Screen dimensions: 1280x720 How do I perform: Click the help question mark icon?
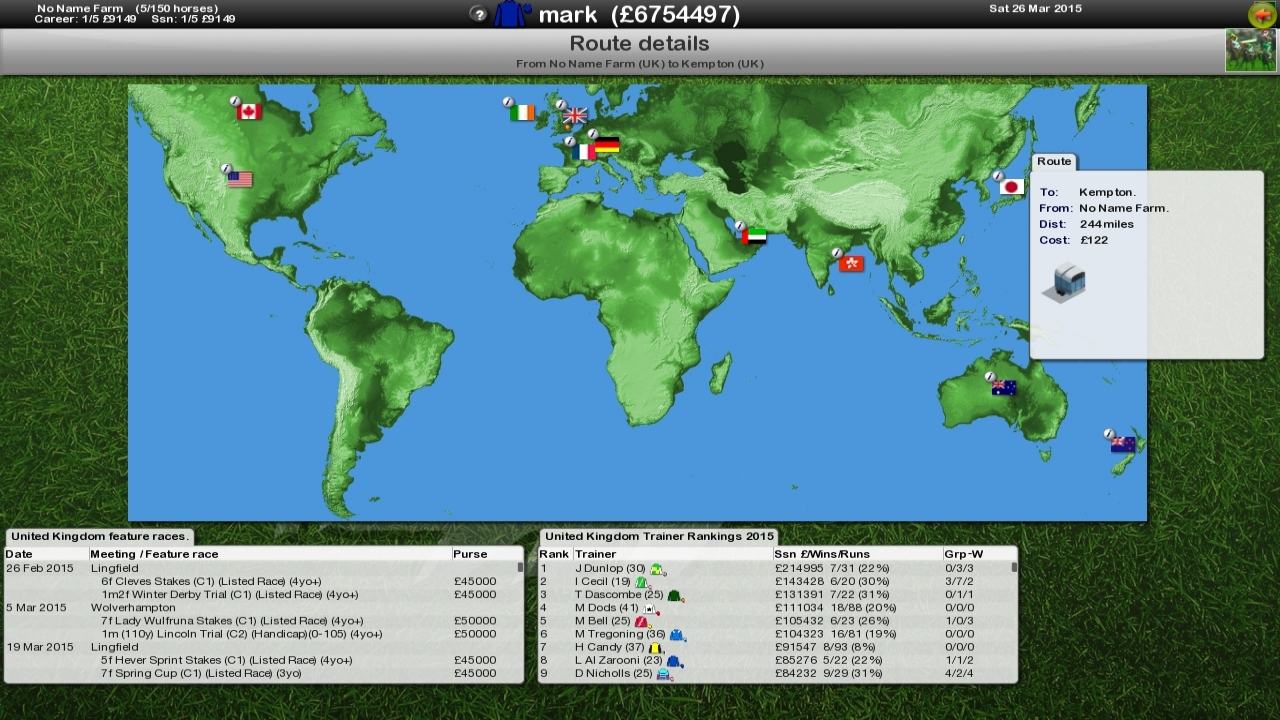[479, 14]
